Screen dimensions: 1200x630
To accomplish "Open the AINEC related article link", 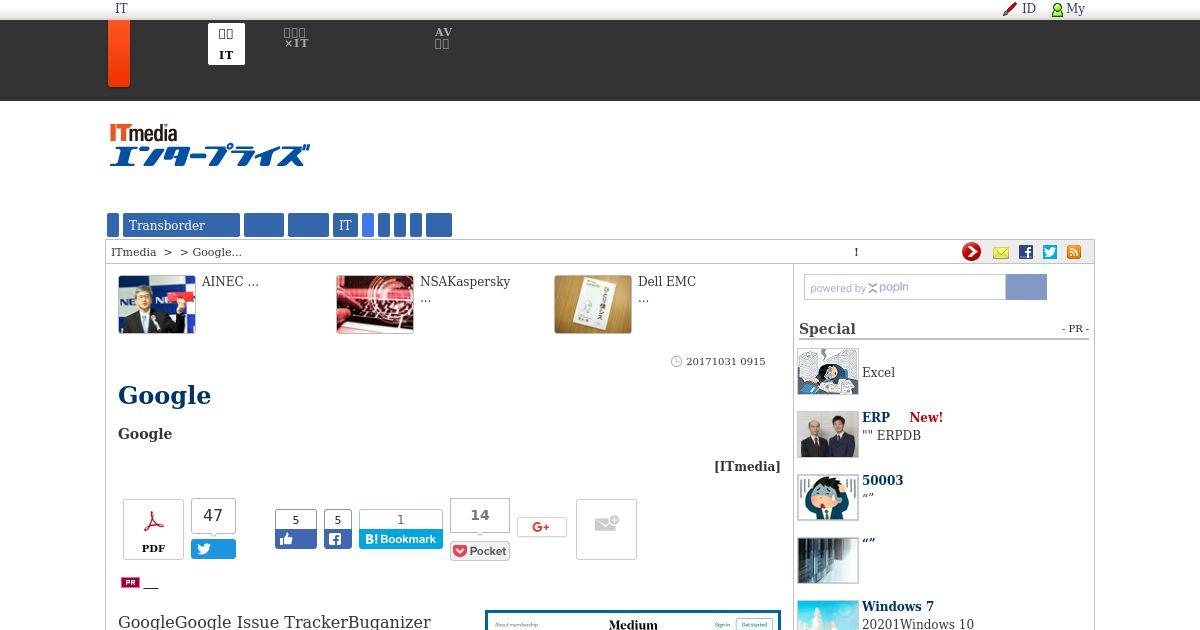I will pyautogui.click(x=230, y=281).
